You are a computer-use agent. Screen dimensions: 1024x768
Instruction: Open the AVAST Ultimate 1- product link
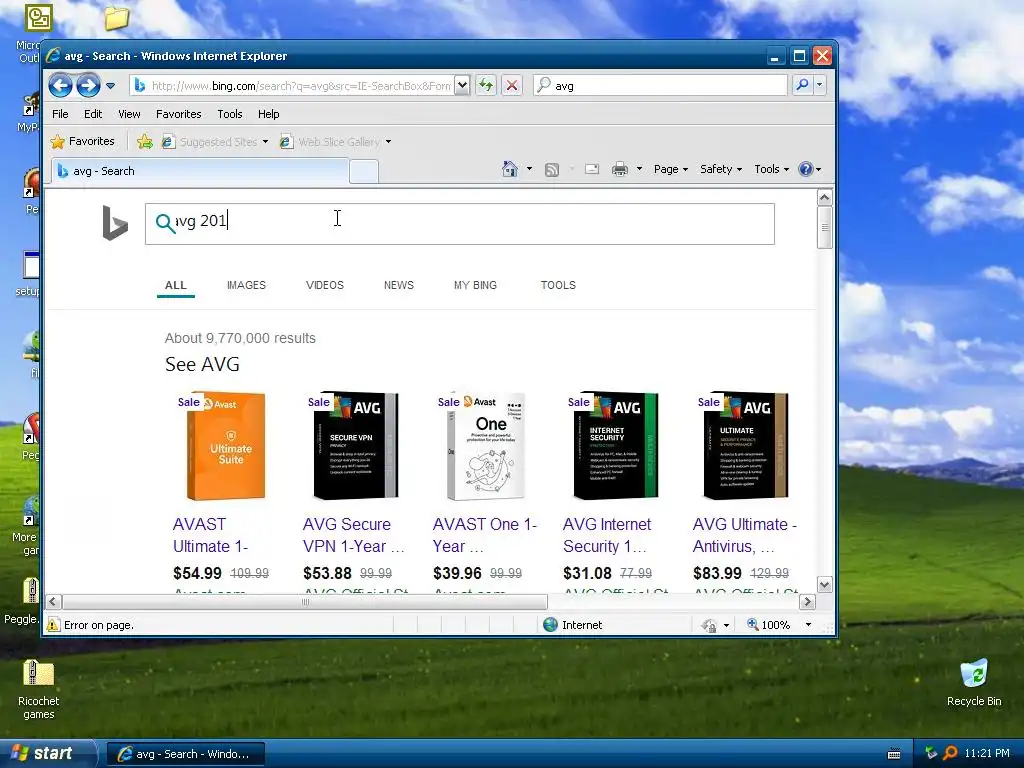click(x=210, y=536)
